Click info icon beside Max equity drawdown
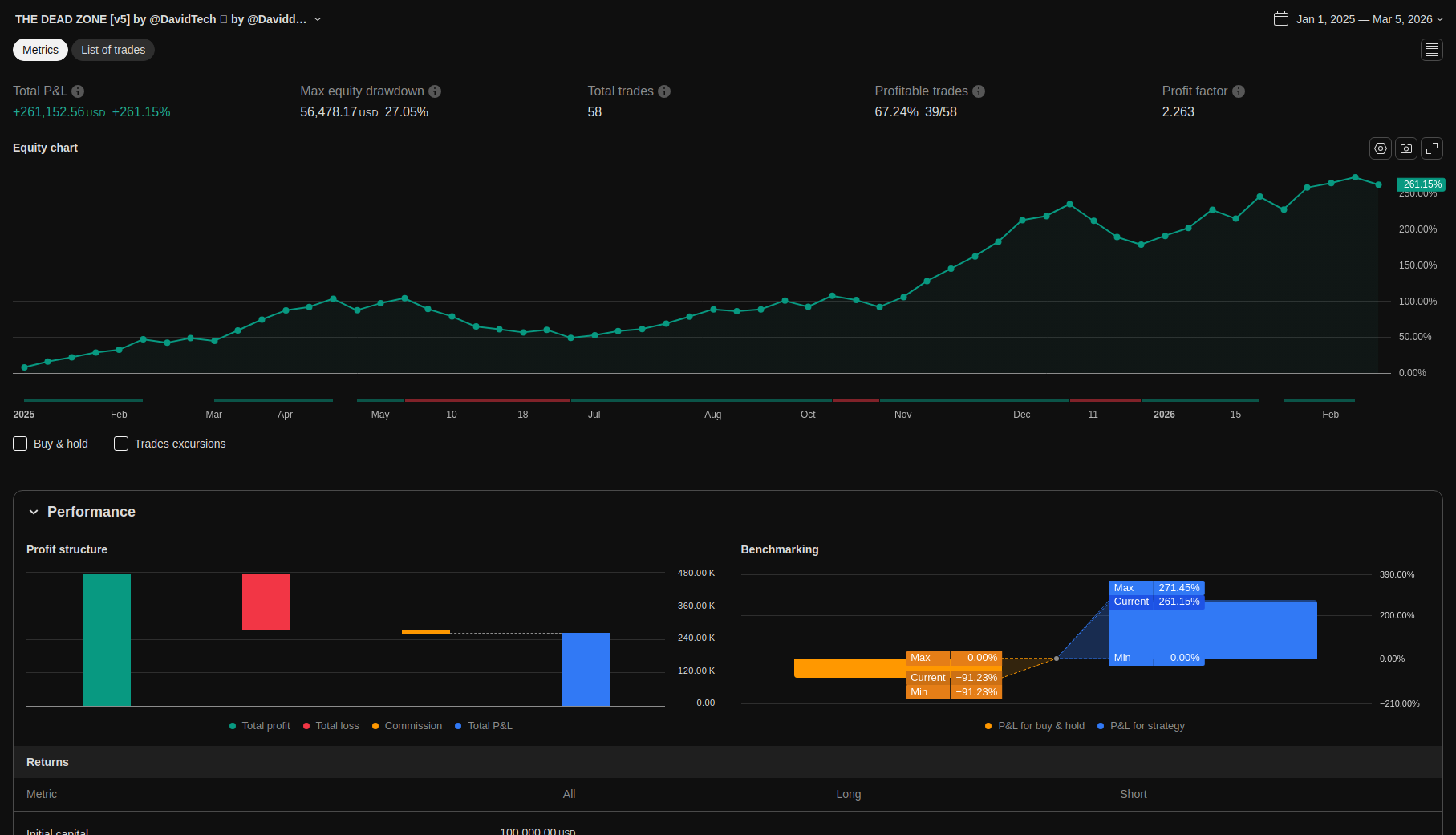 [435, 91]
